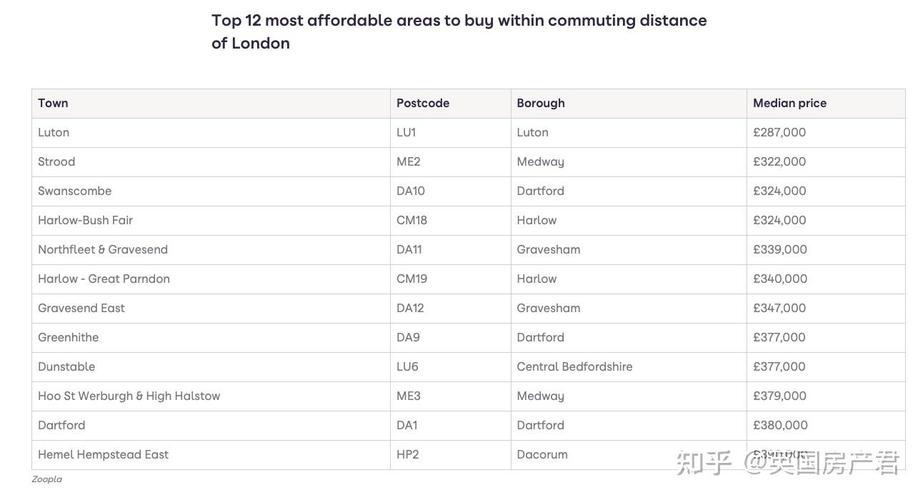Click the "Postcode" column header
This screenshot has width=923, height=500.
point(423,103)
